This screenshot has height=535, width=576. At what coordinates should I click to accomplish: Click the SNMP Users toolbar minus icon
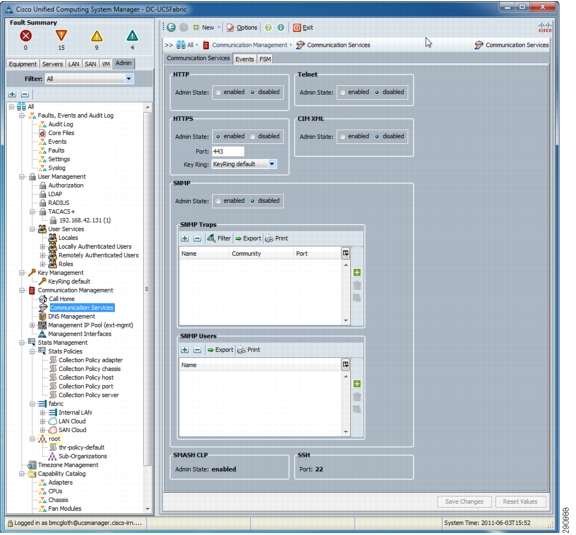coord(197,350)
